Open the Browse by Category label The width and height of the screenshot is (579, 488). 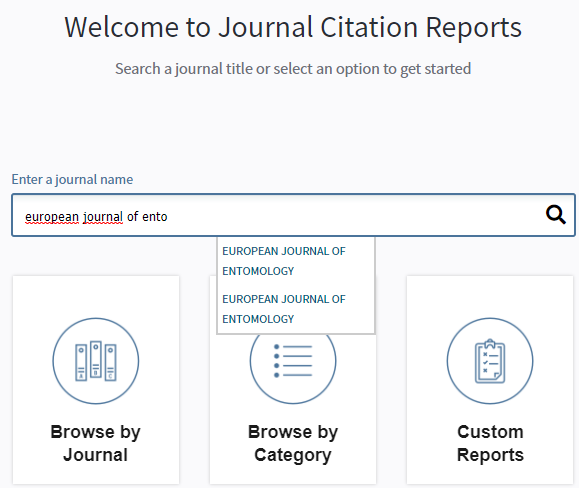pos(293,443)
